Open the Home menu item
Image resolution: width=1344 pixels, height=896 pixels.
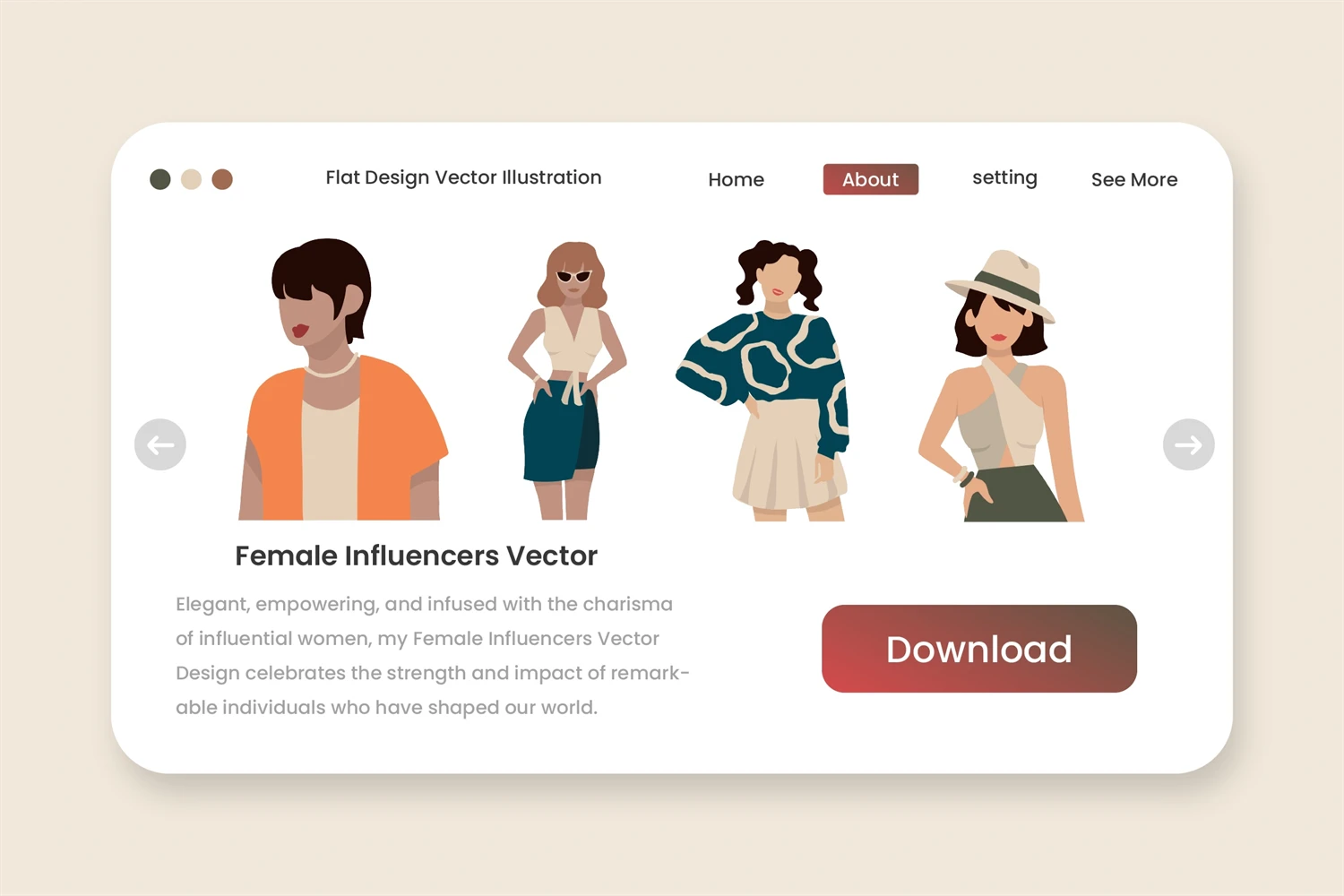tap(736, 179)
